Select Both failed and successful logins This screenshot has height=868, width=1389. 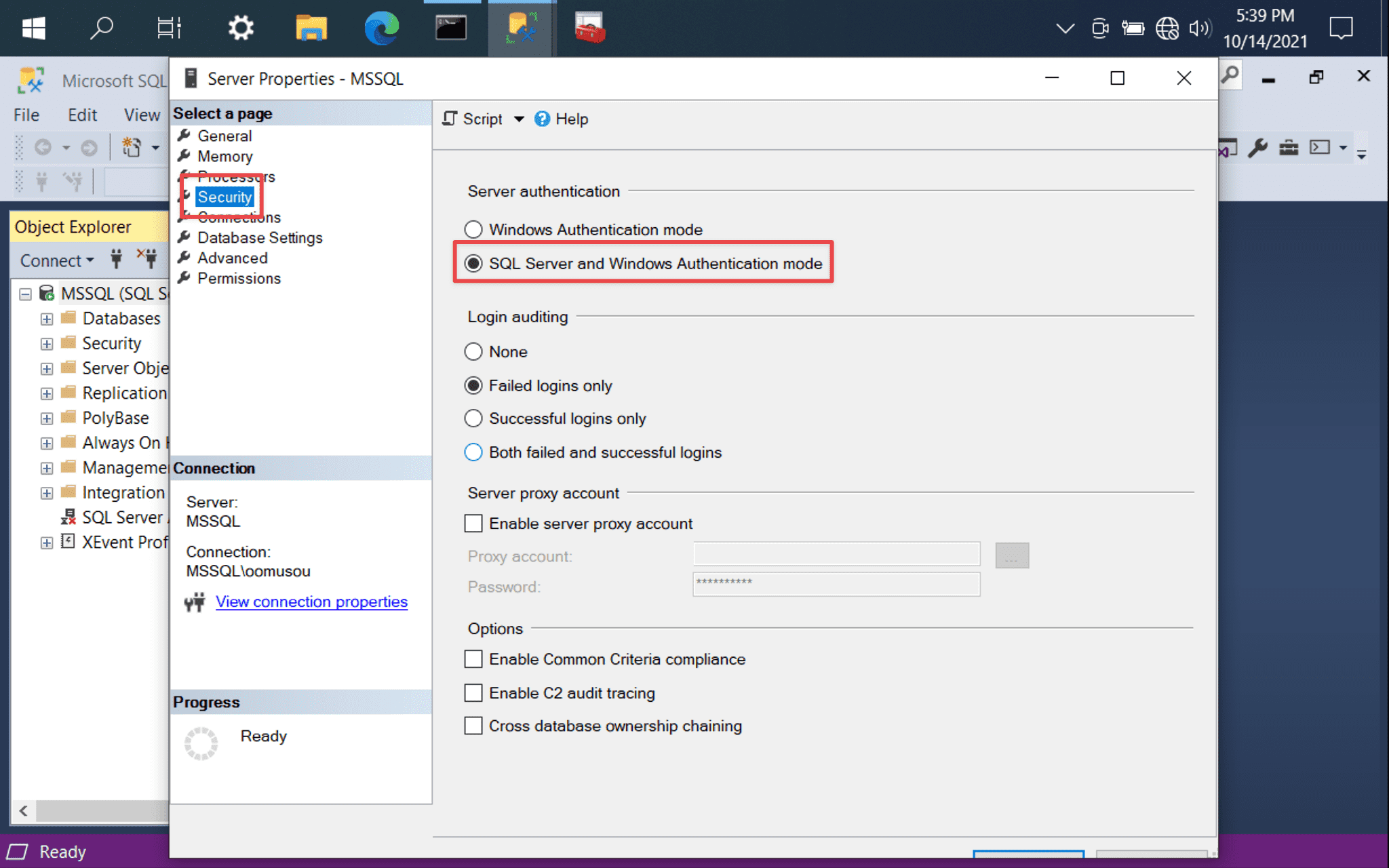474,453
